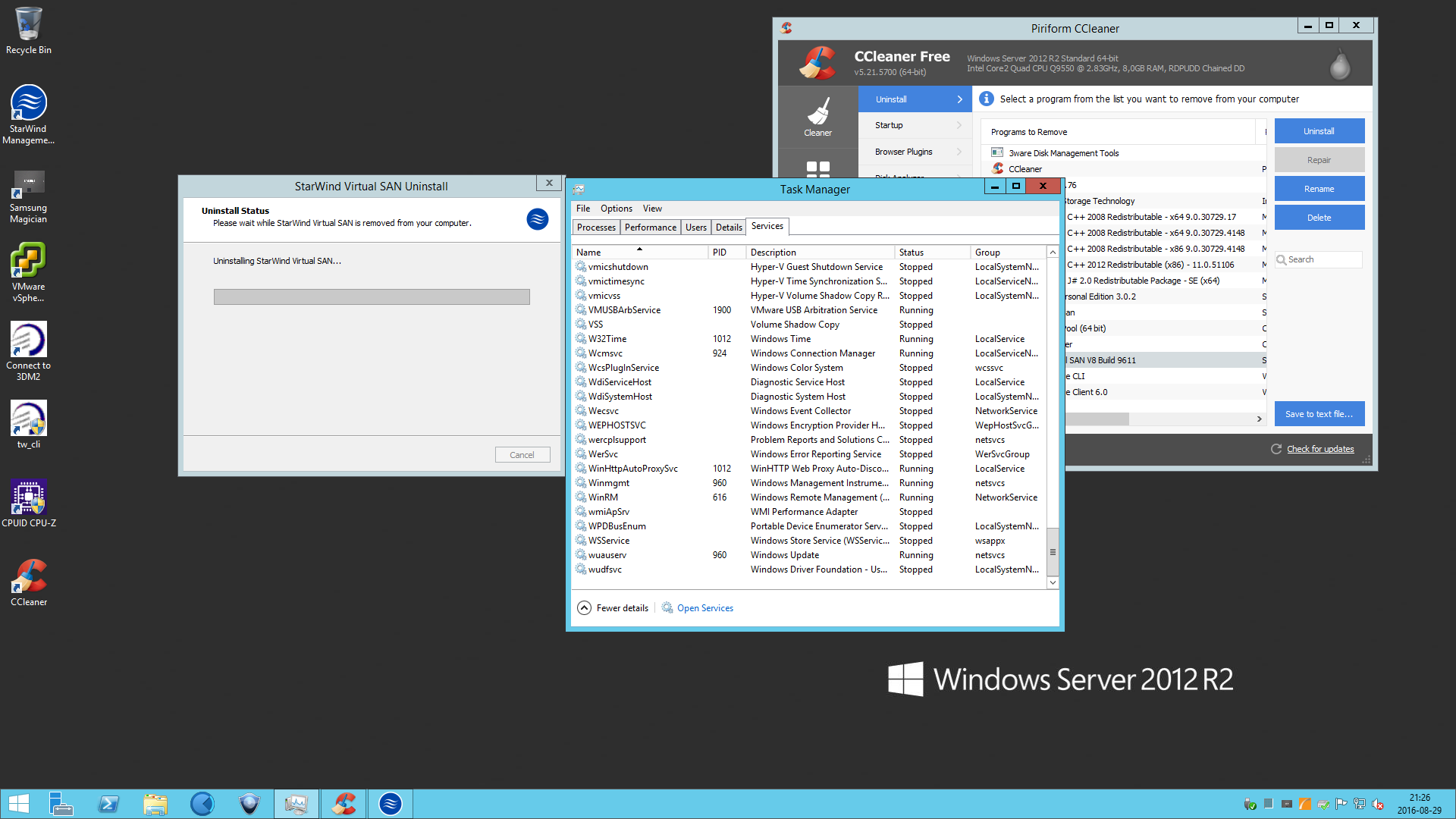Click the Check for updates link
This screenshot has width=1456, height=819.
(1320, 449)
